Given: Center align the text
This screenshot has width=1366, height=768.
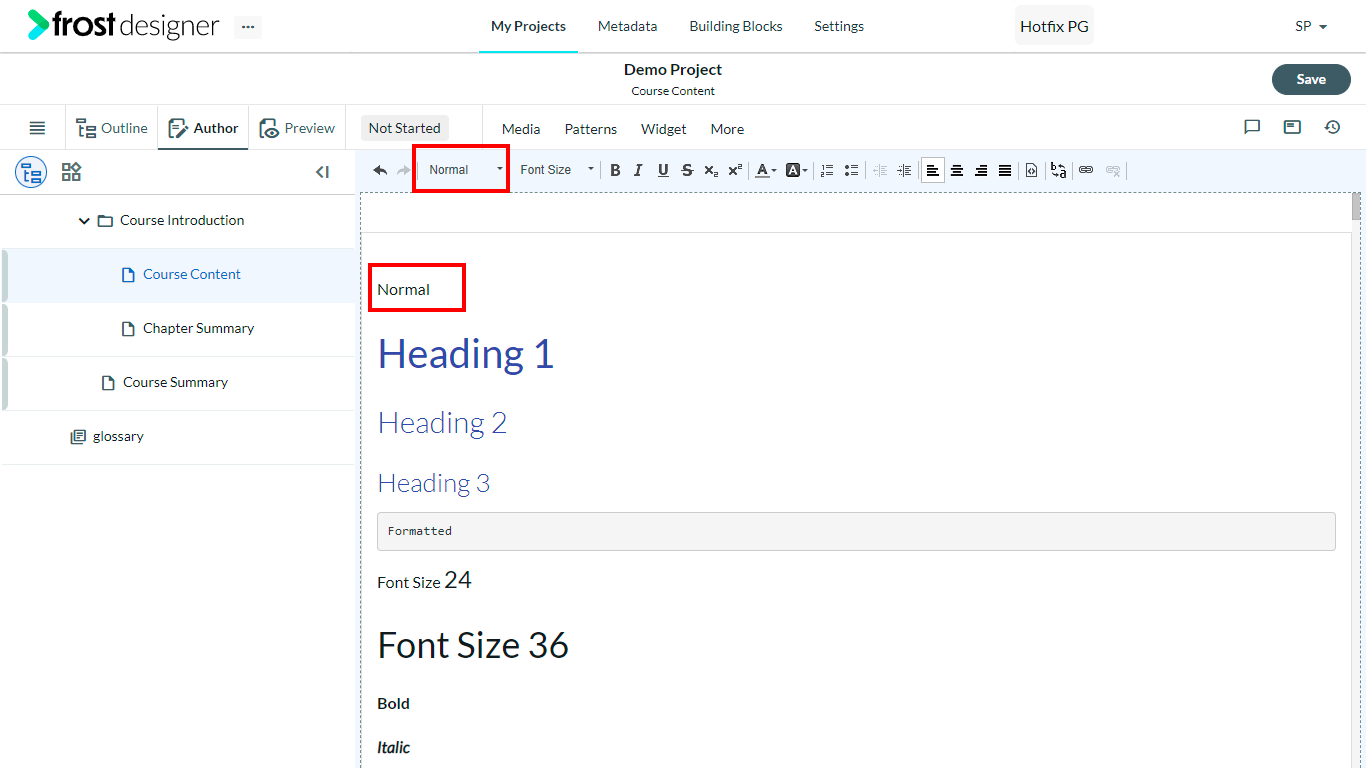Looking at the screenshot, I should [x=957, y=170].
